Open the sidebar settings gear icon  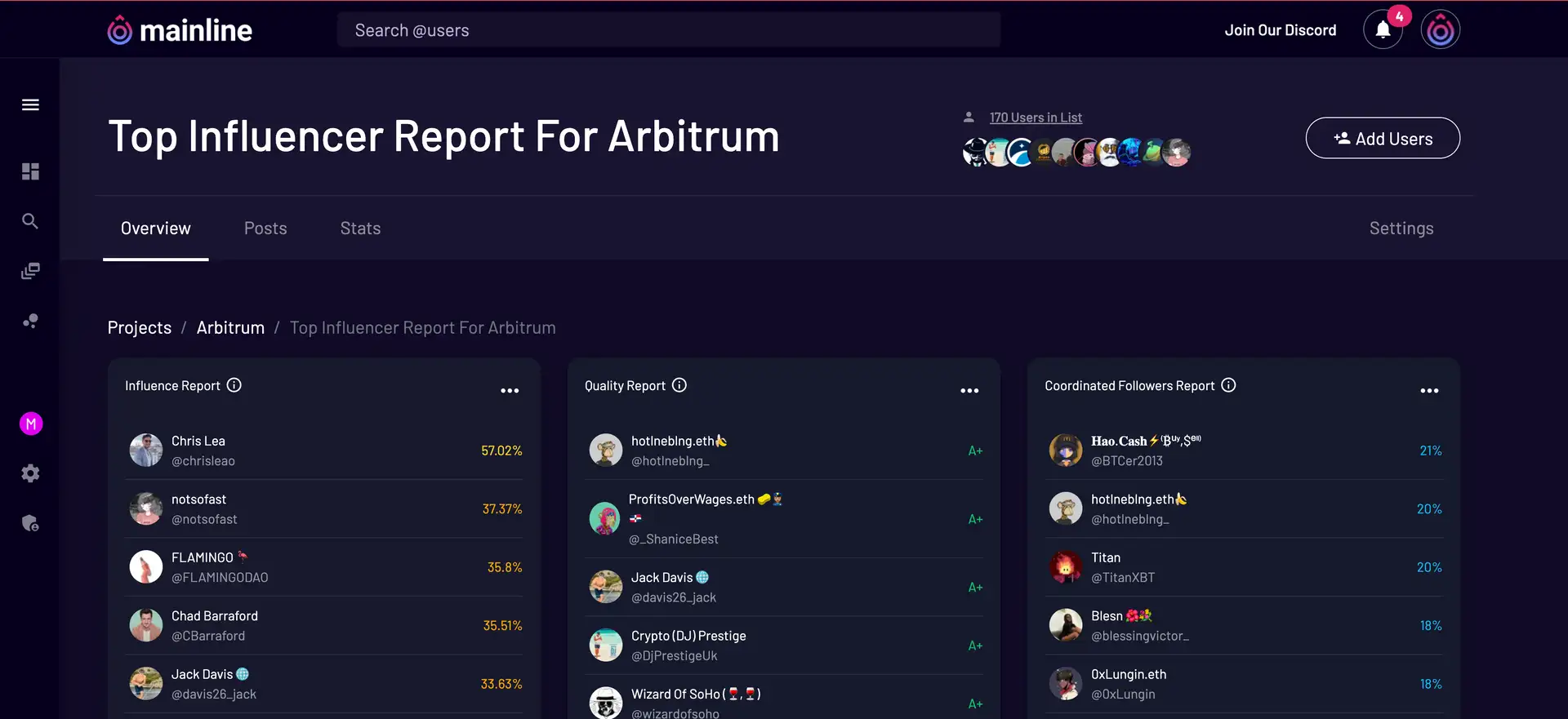click(x=30, y=473)
